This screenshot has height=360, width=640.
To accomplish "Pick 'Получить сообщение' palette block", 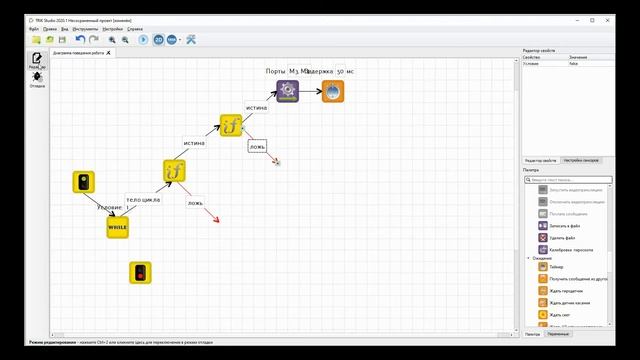I will pos(572,279).
